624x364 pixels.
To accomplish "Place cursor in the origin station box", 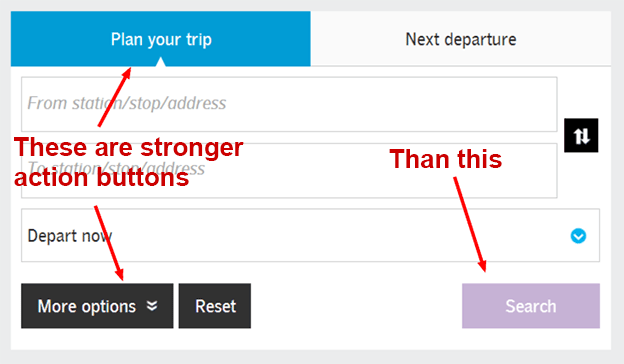I will pos(289,104).
